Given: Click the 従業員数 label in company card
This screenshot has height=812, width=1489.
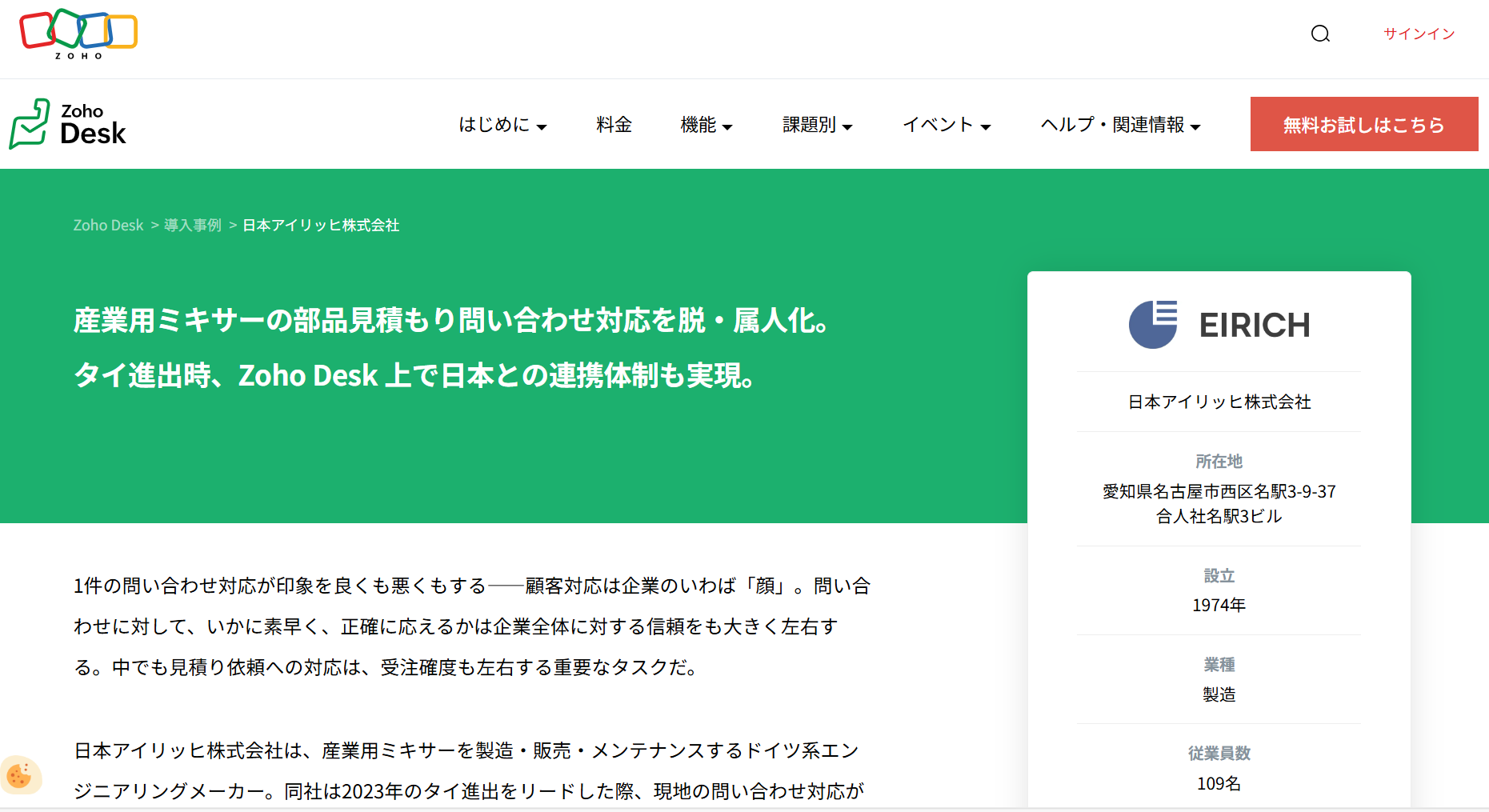Looking at the screenshot, I should [x=1219, y=753].
